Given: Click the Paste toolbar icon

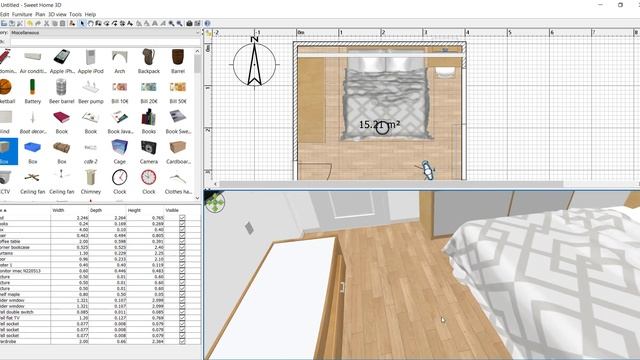Looking at the screenshot, I should click(x=62, y=24).
